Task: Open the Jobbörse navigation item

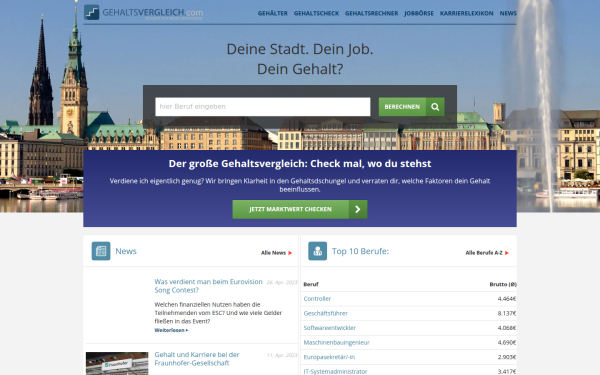Action: click(419, 13)
